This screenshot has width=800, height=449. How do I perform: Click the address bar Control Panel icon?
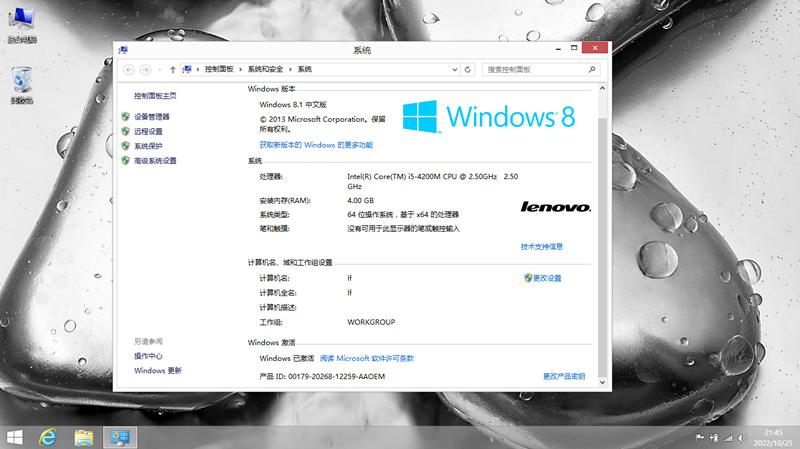[x=187, y=69]
